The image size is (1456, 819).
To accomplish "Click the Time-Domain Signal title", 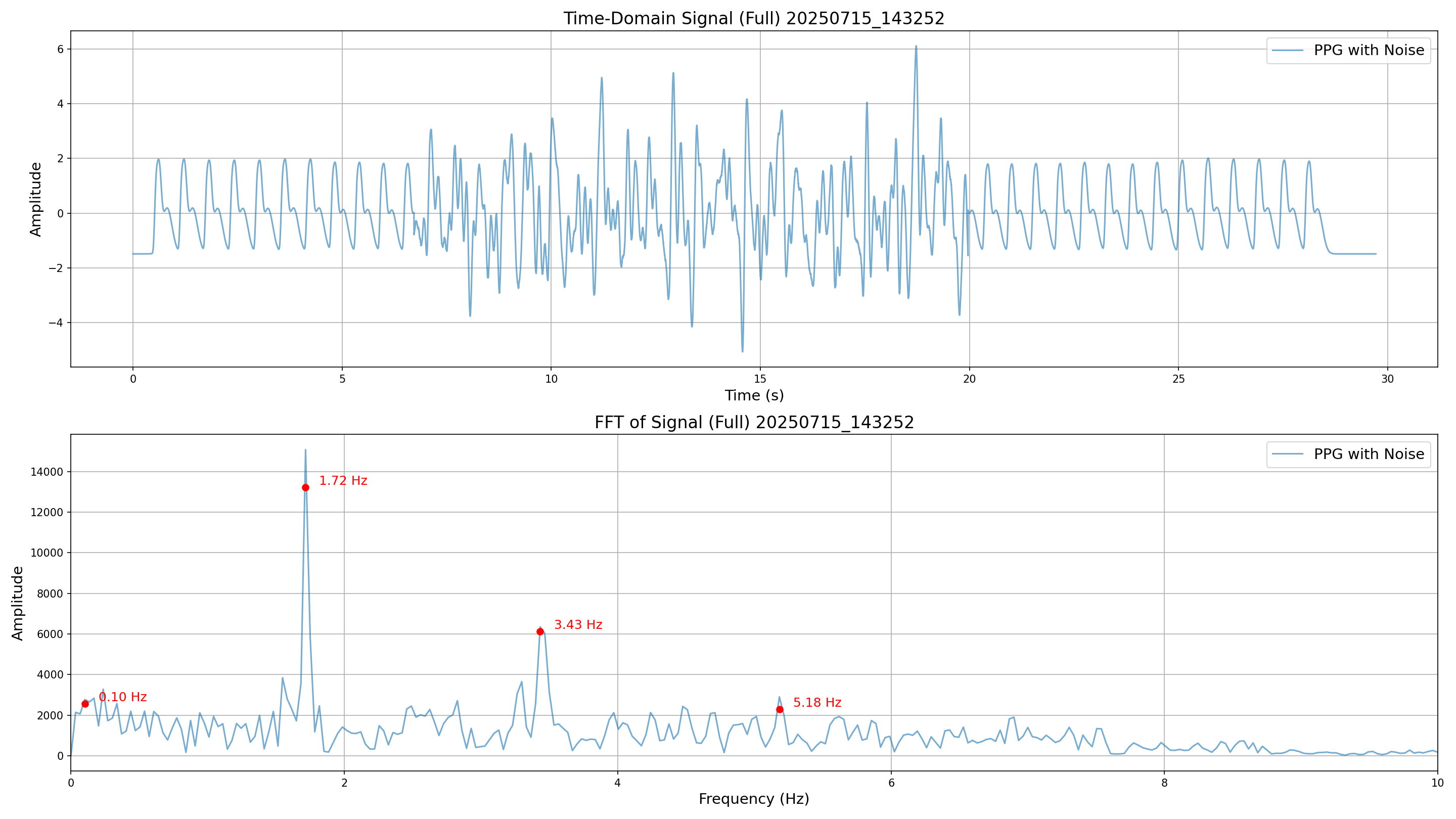I will tap(753, 19).
